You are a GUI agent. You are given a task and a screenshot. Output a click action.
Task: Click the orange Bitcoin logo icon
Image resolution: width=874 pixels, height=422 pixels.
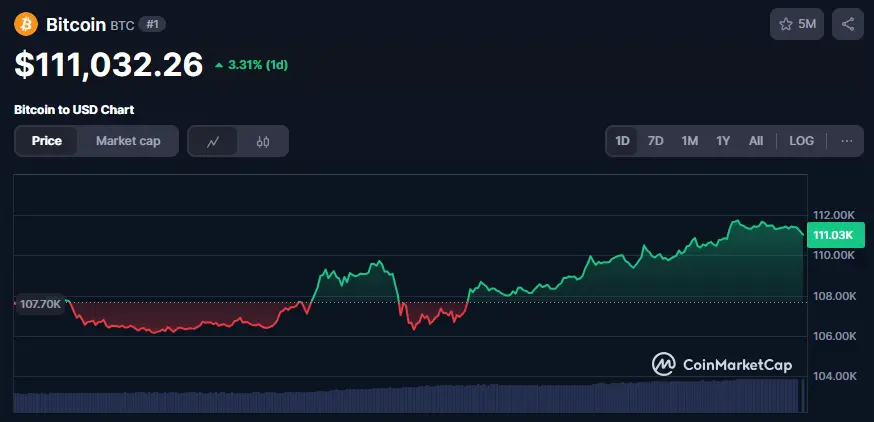point(26,25)
